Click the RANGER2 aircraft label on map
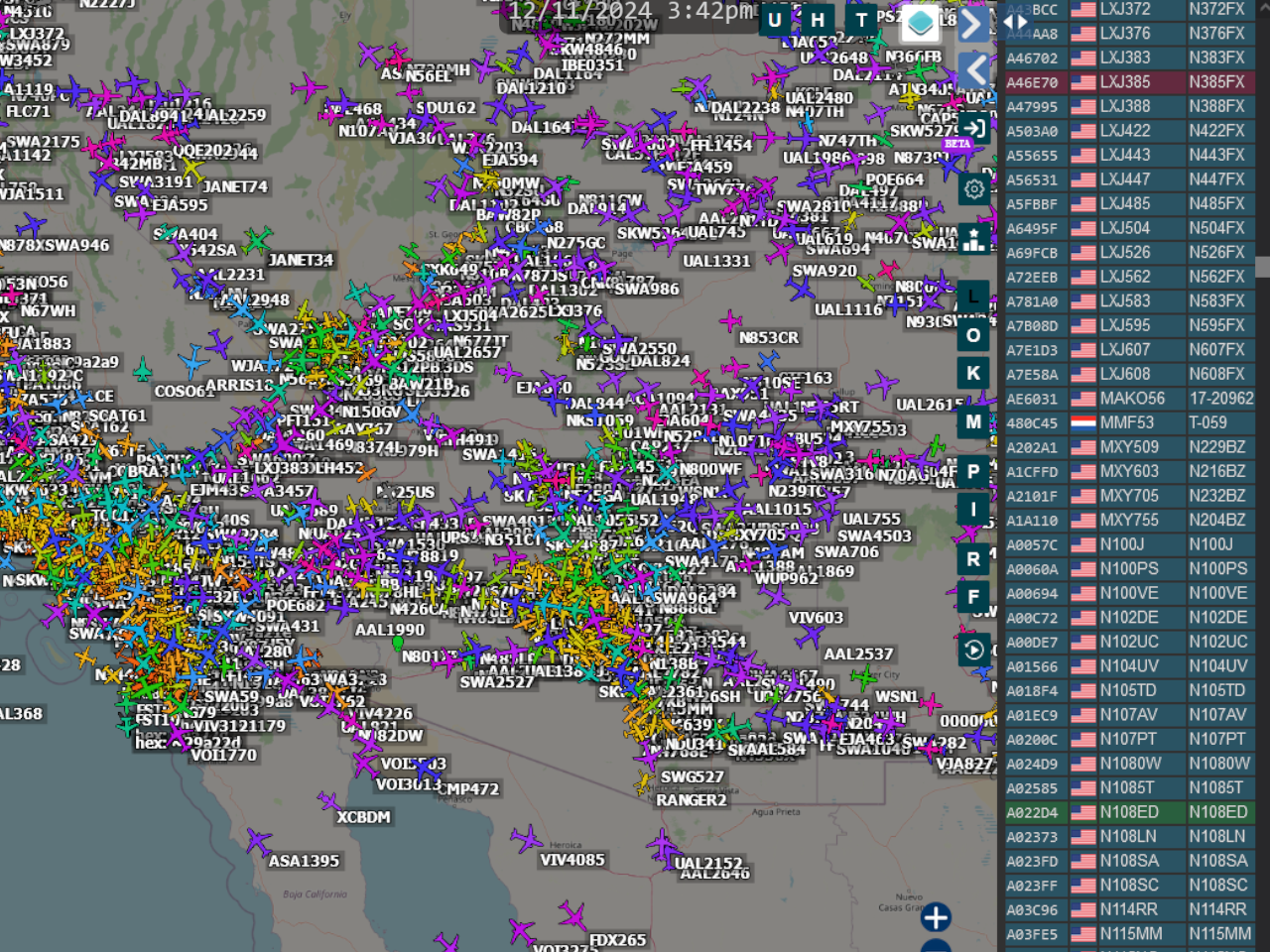This screenshot has height=952, width=1270. 692,800
